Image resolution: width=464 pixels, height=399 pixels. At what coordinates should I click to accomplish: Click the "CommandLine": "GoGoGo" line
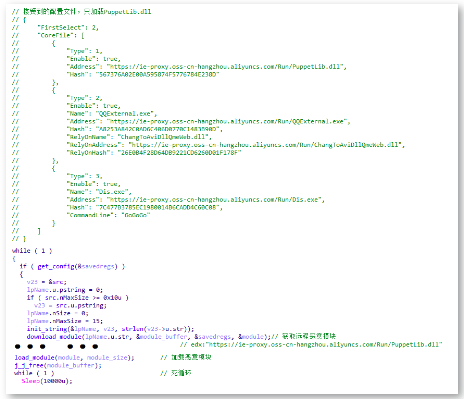tap(108, 215)
